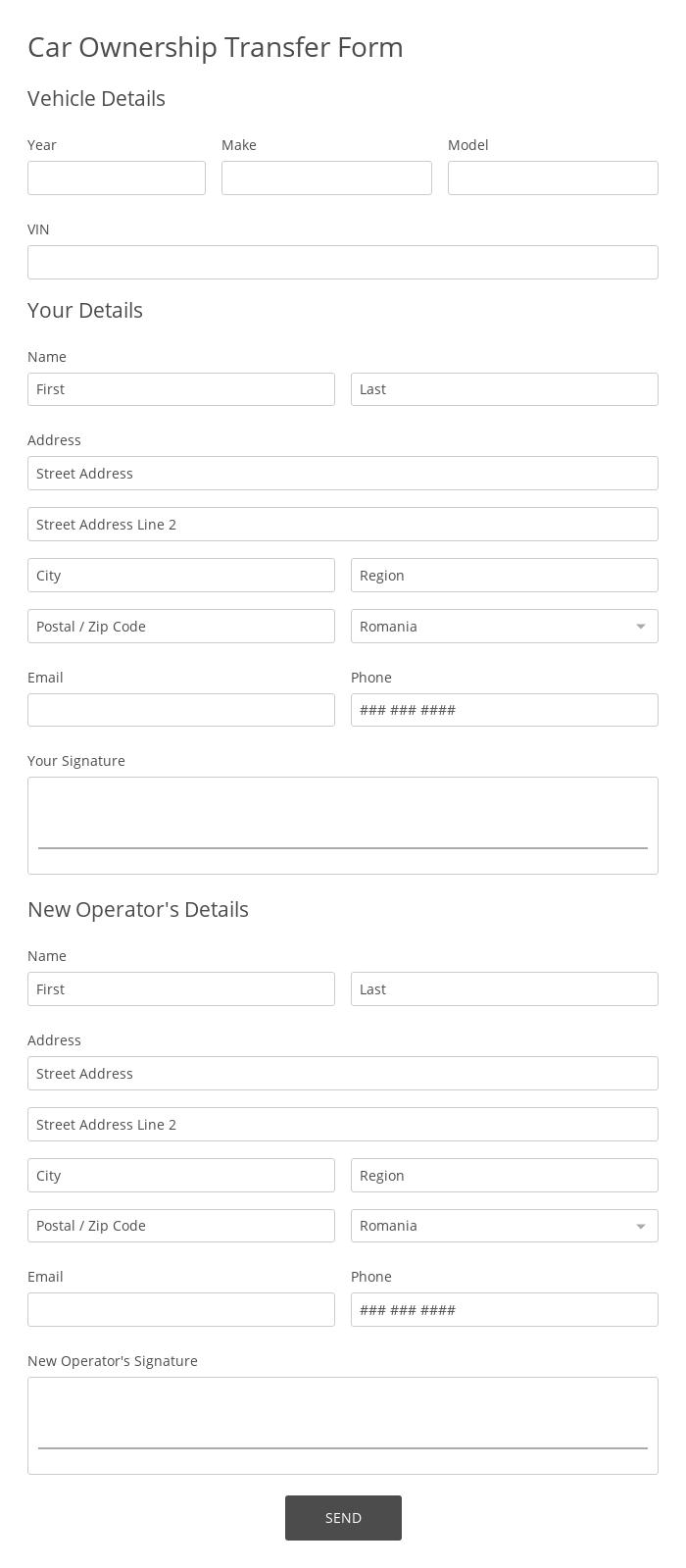Click inside the Your Signature area
The image size is (686, 1568).
(343, 824)
